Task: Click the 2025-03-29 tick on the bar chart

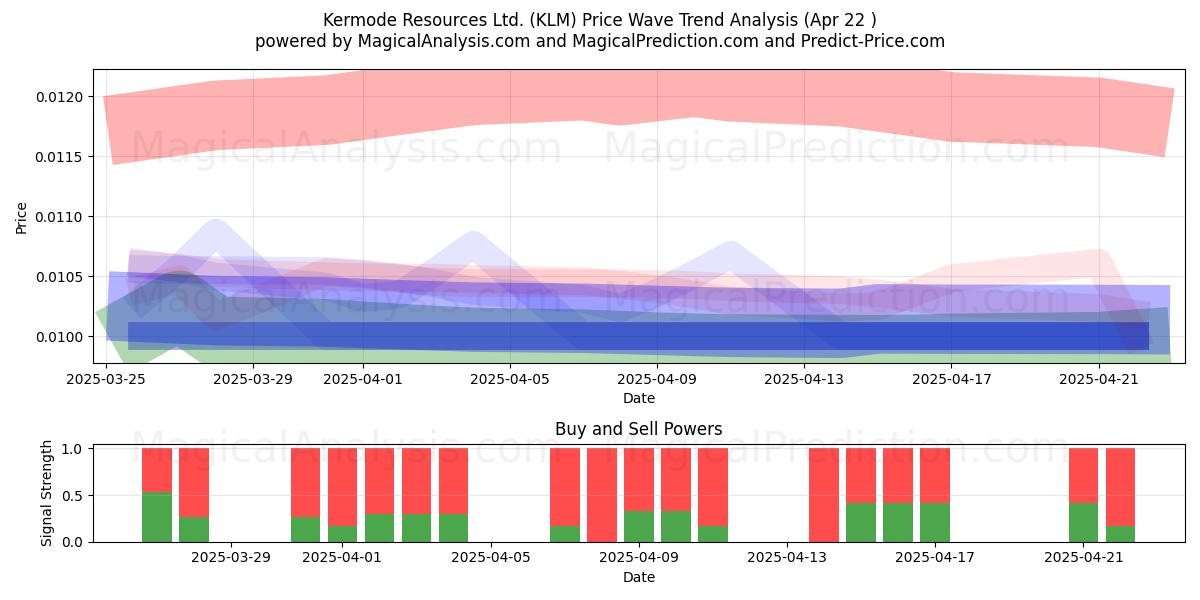Action: [x=231, y=558]
